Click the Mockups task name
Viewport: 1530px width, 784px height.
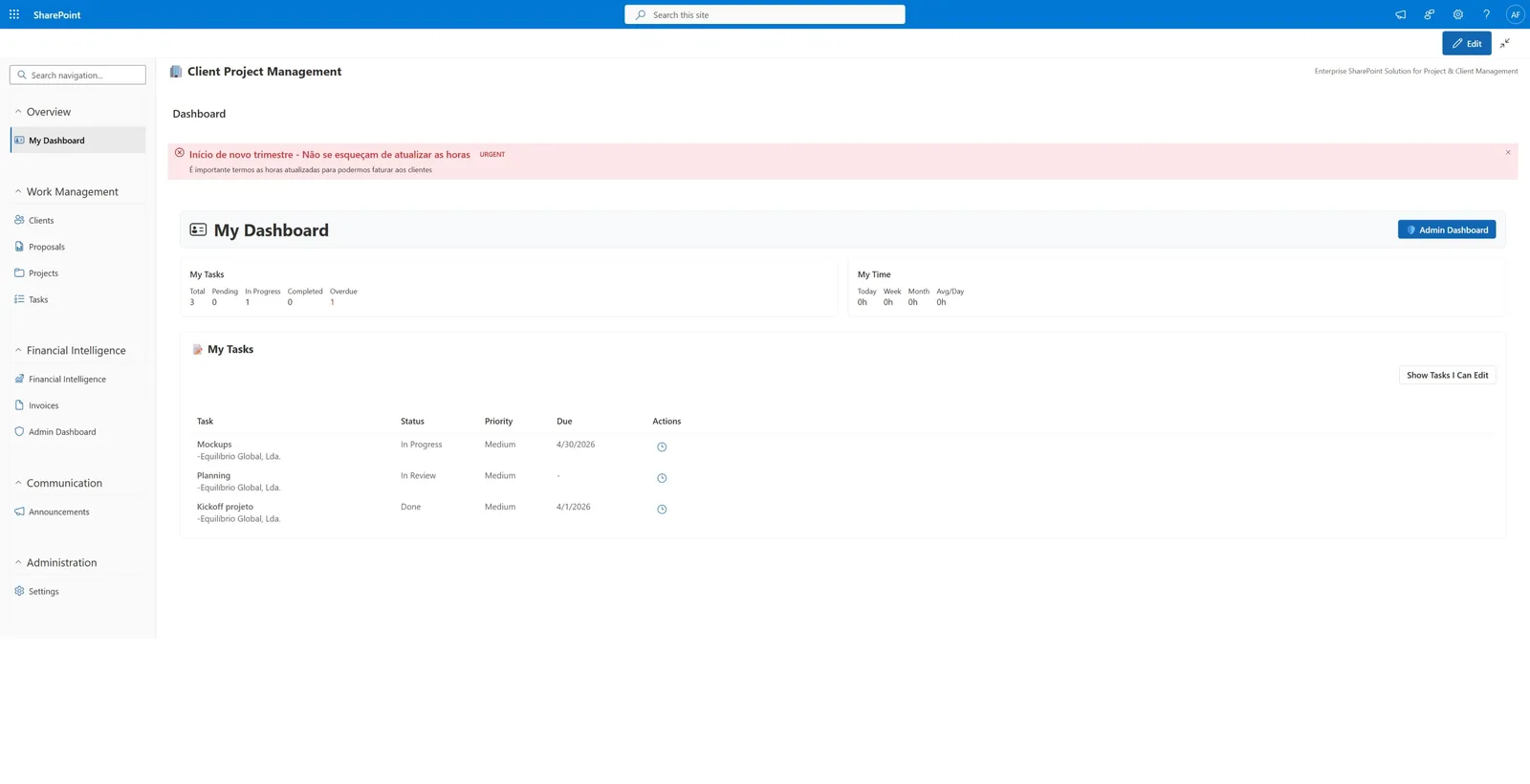pyautogui.click(x=214, y=445)
